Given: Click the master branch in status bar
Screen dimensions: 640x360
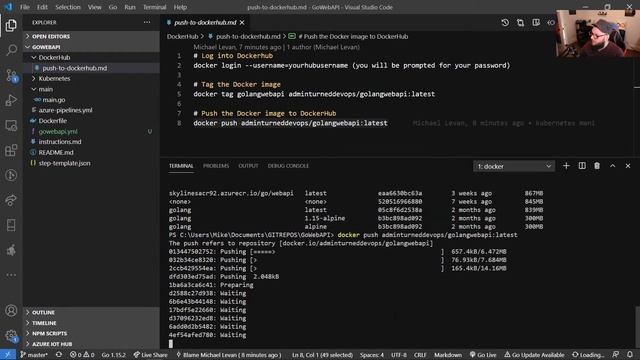Looking at the screenshot, I should pos(34,355).
